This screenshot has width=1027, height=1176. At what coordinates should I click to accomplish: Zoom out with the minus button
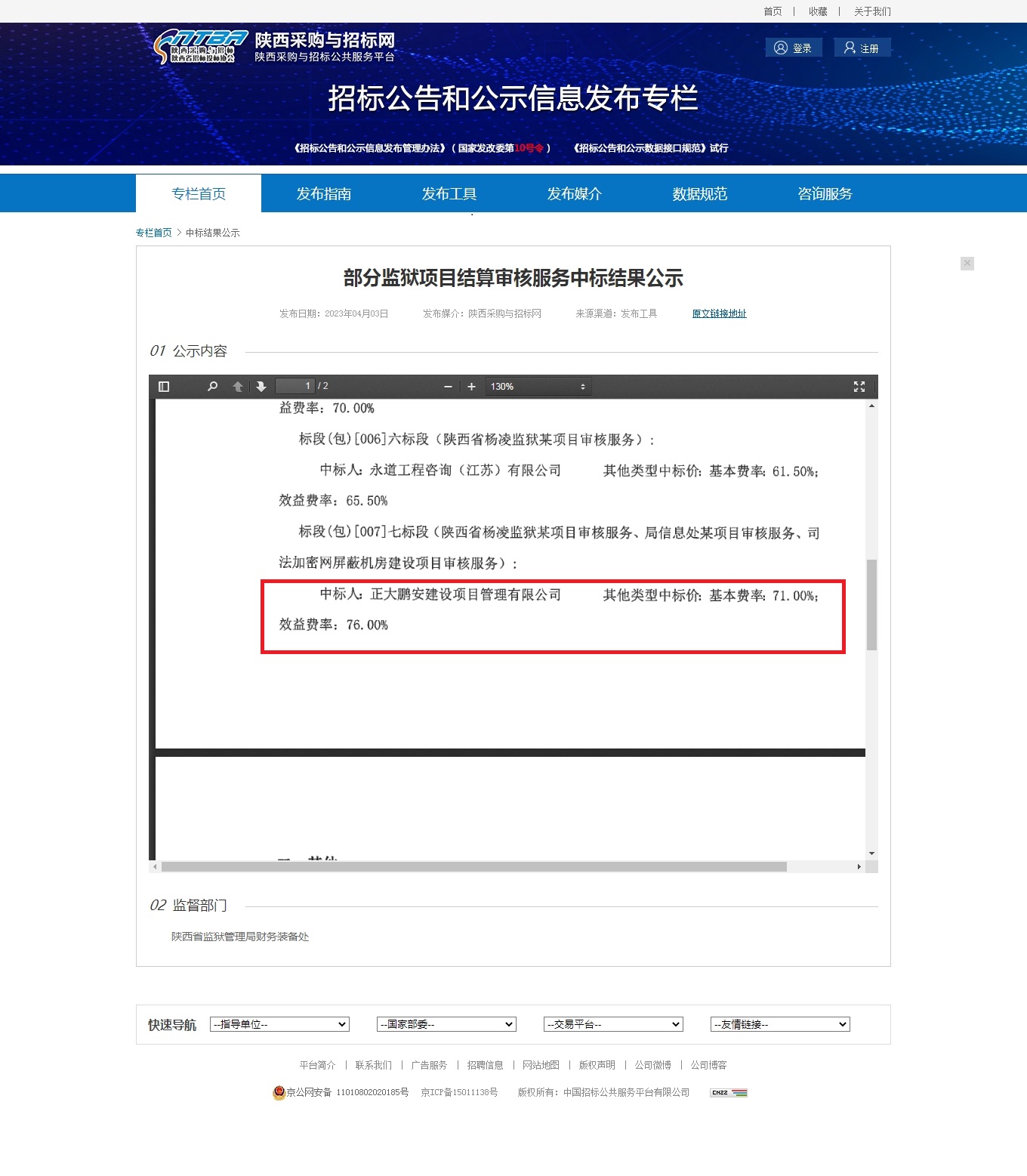[x=448, y=387]
